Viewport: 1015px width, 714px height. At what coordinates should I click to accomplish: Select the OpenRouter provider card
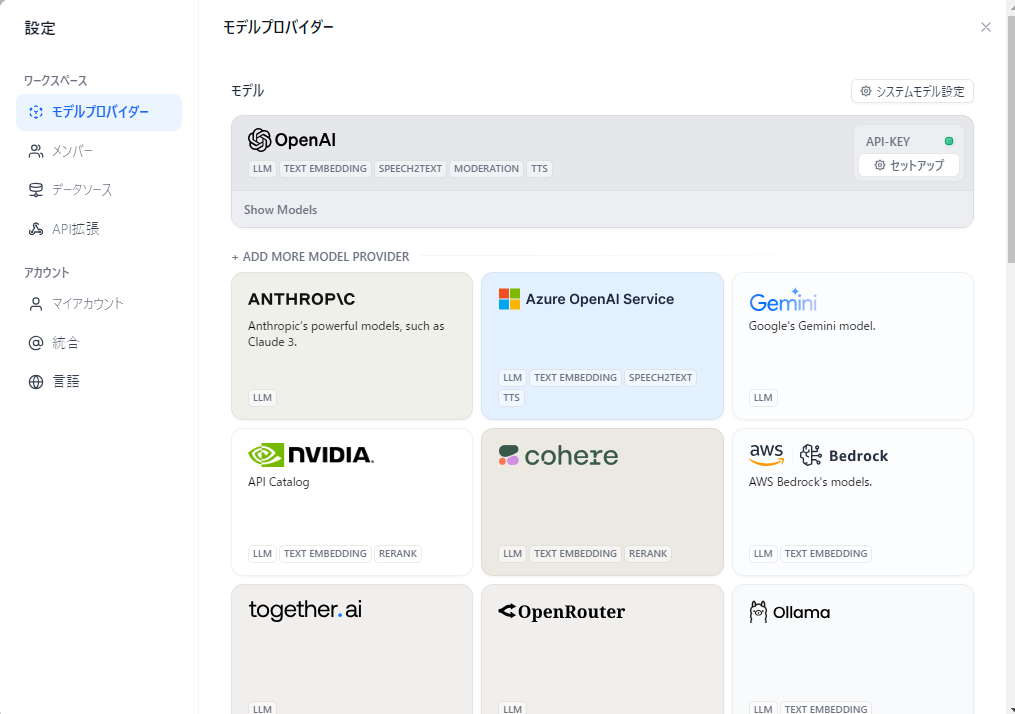tap(602, 649)
